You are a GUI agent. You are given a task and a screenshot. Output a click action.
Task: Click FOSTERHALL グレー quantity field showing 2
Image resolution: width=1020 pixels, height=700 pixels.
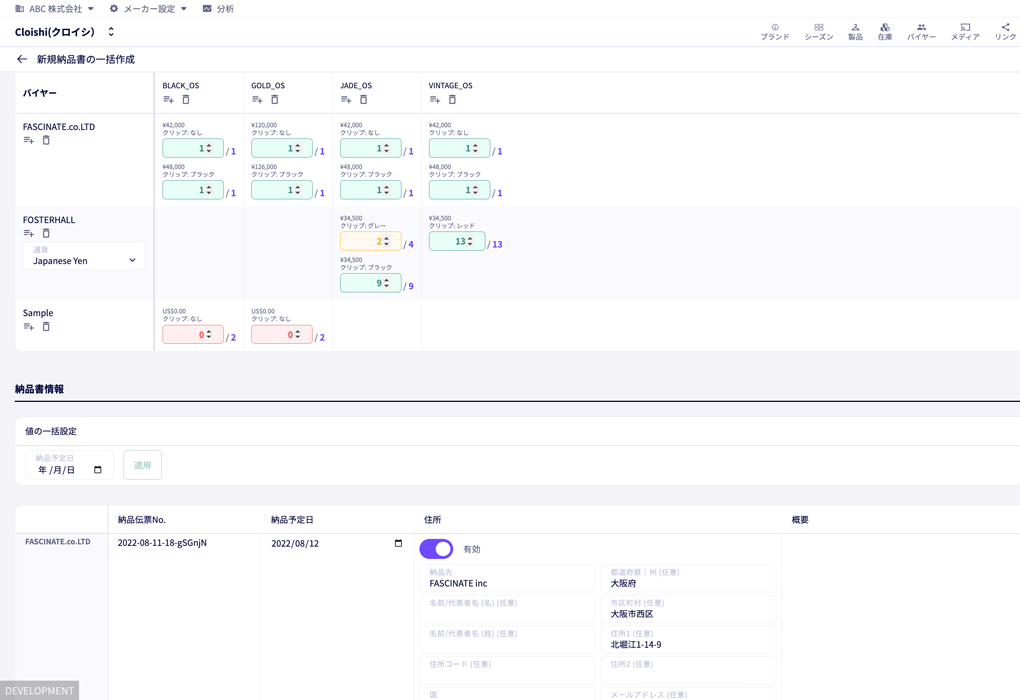(371, 241)
